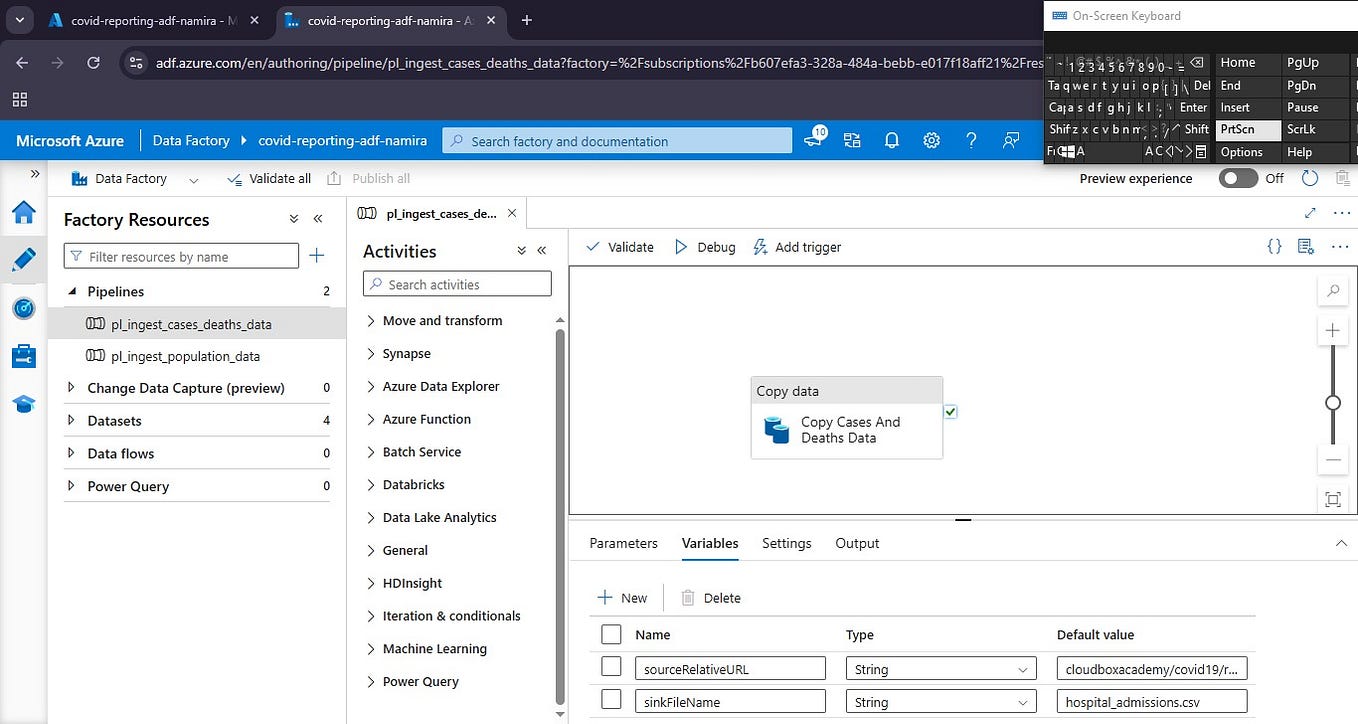The height and width of the screenshot is (724, 1358).
Task: Select all variables with the header checkbox
Action: tap(611, 633)
